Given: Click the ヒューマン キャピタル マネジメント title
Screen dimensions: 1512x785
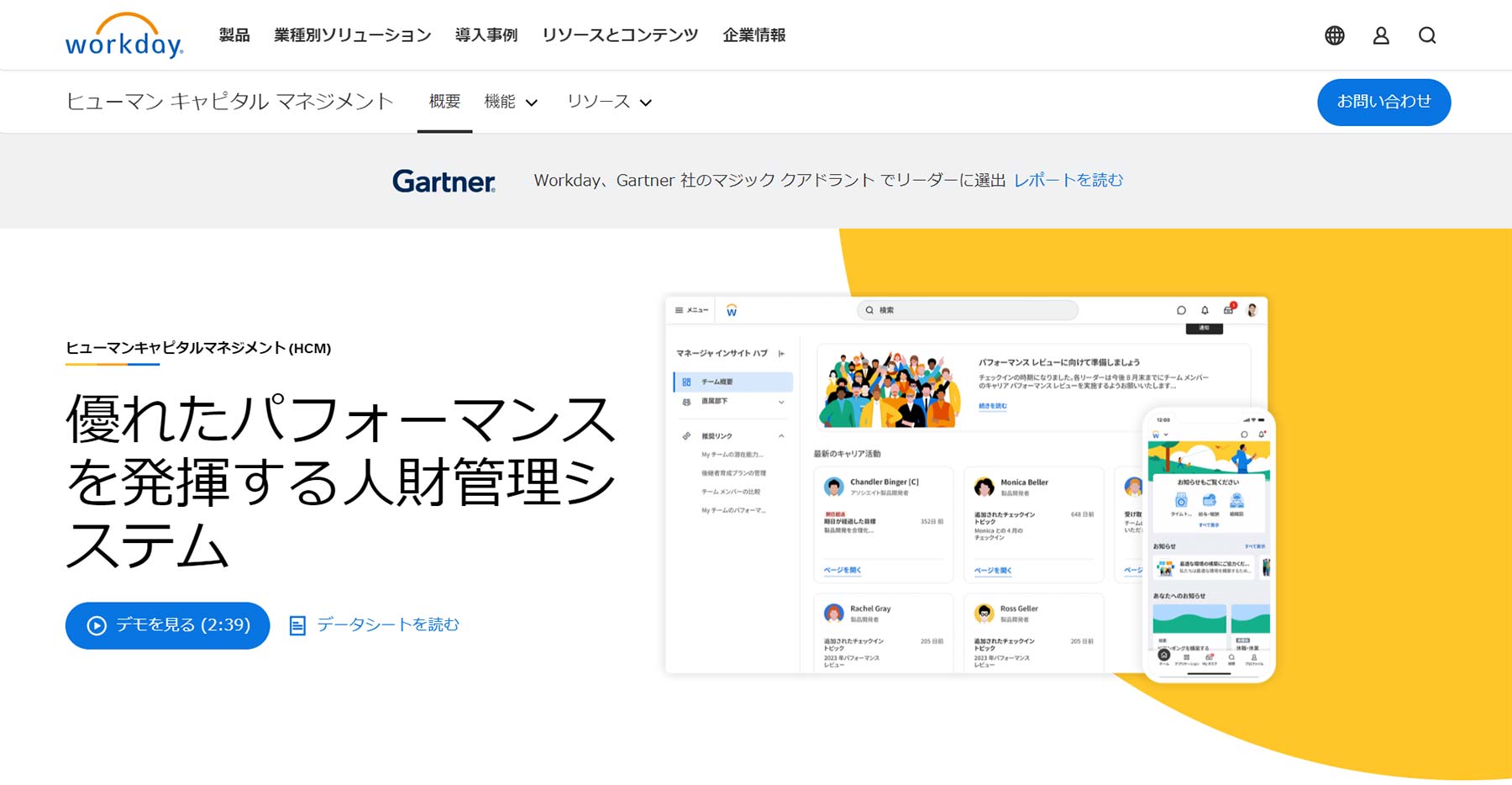Looking at the screenshot, I should 229,102.
